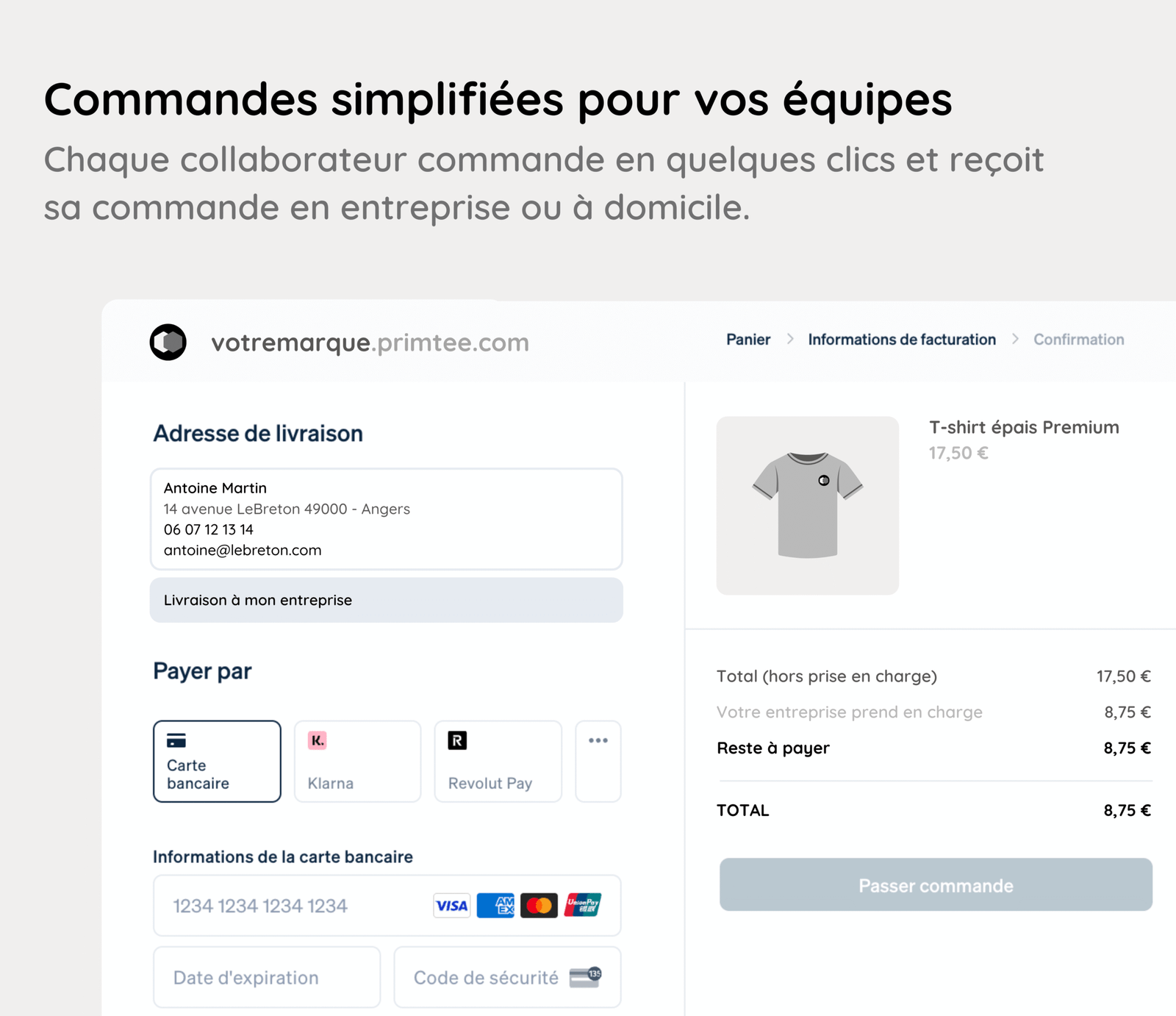Click the Klarna pink K icon
Viewport: 1176px width, 1016px height.
pyautogui.click(x=317, y=740)
